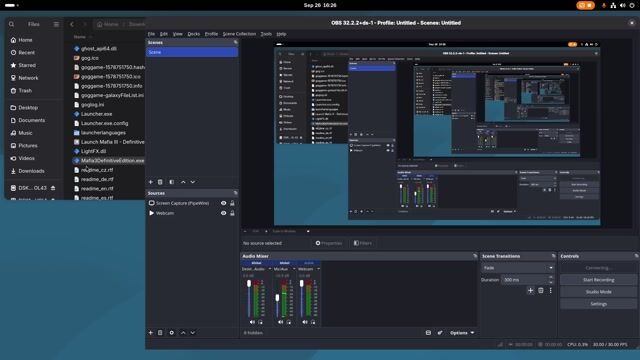Remove selected source with Sources trash icon
The image size is (640, 360).
coord(160,333)
